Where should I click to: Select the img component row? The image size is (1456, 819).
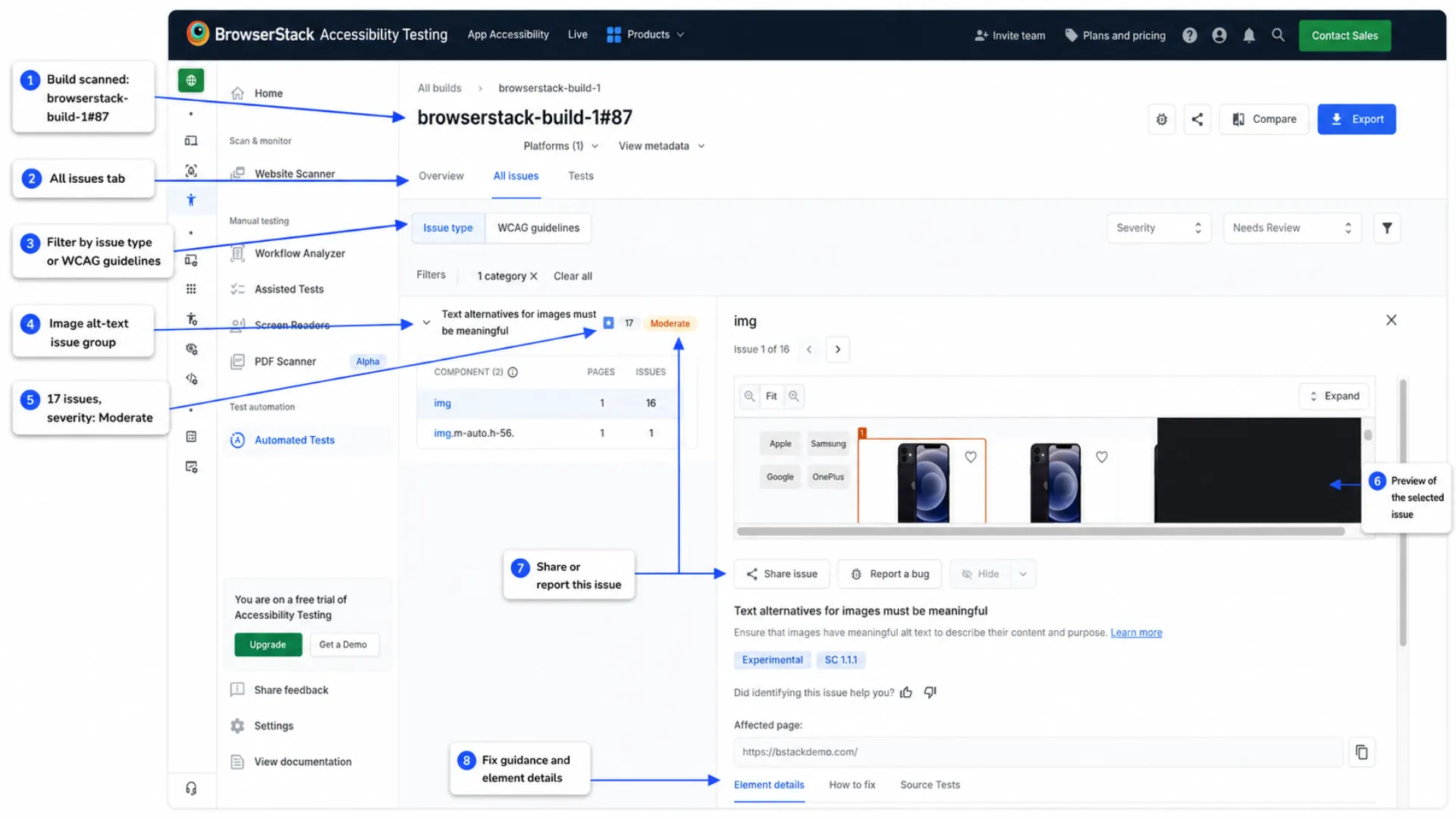549,403
